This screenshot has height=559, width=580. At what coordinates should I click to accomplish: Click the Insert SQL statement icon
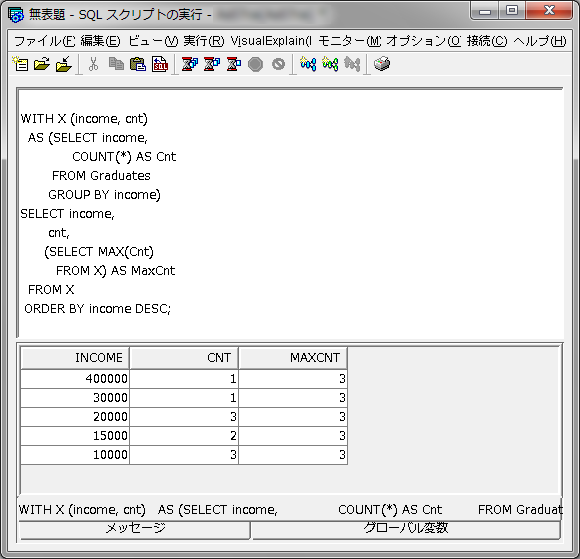point(160,64)
